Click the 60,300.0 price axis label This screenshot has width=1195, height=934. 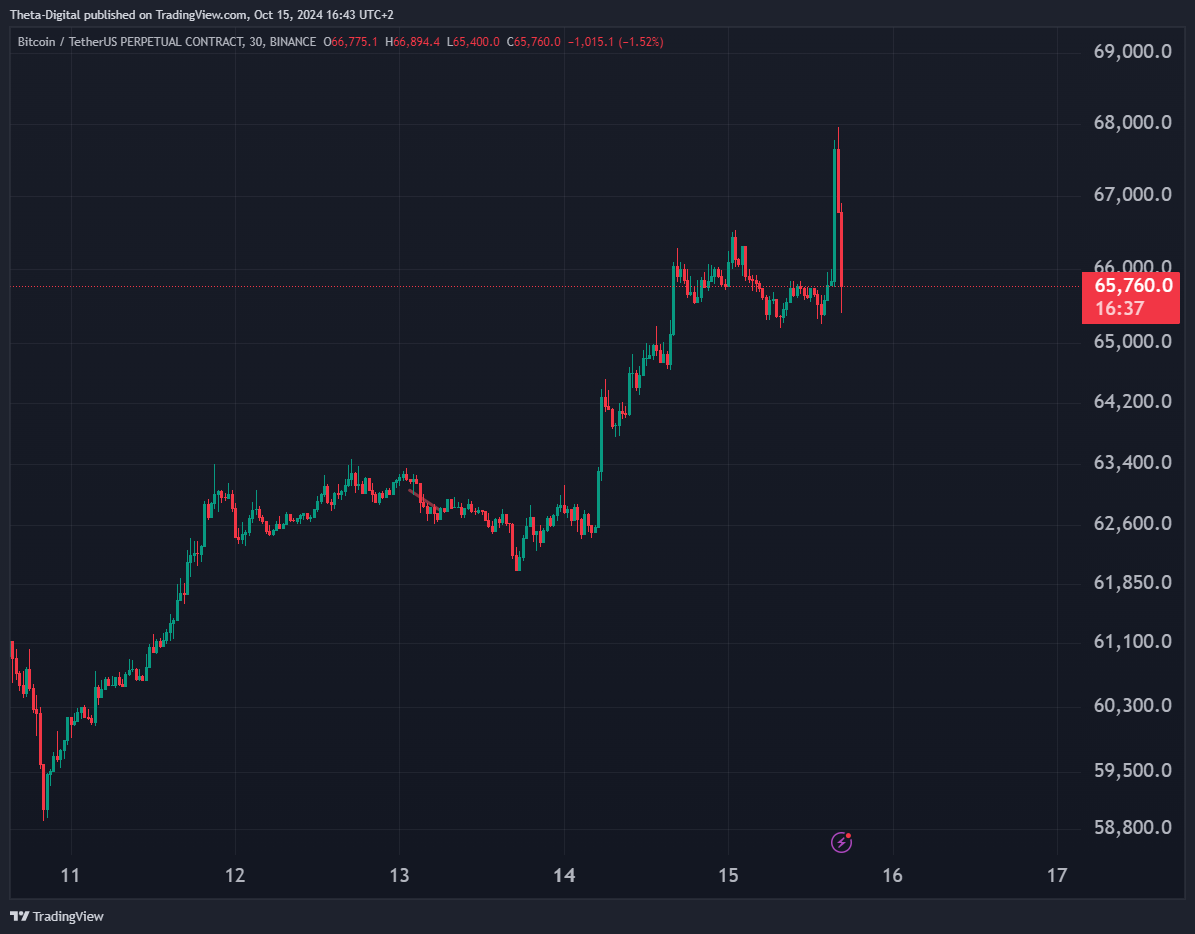point(1133,705)
